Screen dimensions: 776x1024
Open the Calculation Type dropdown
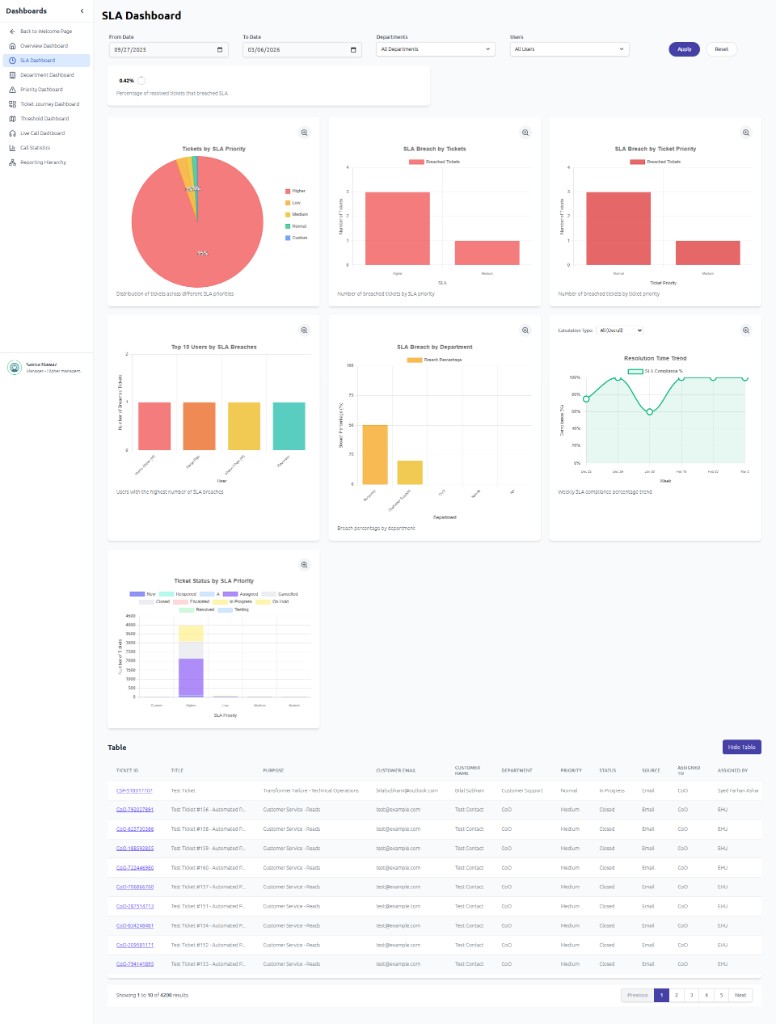[620, 330]
